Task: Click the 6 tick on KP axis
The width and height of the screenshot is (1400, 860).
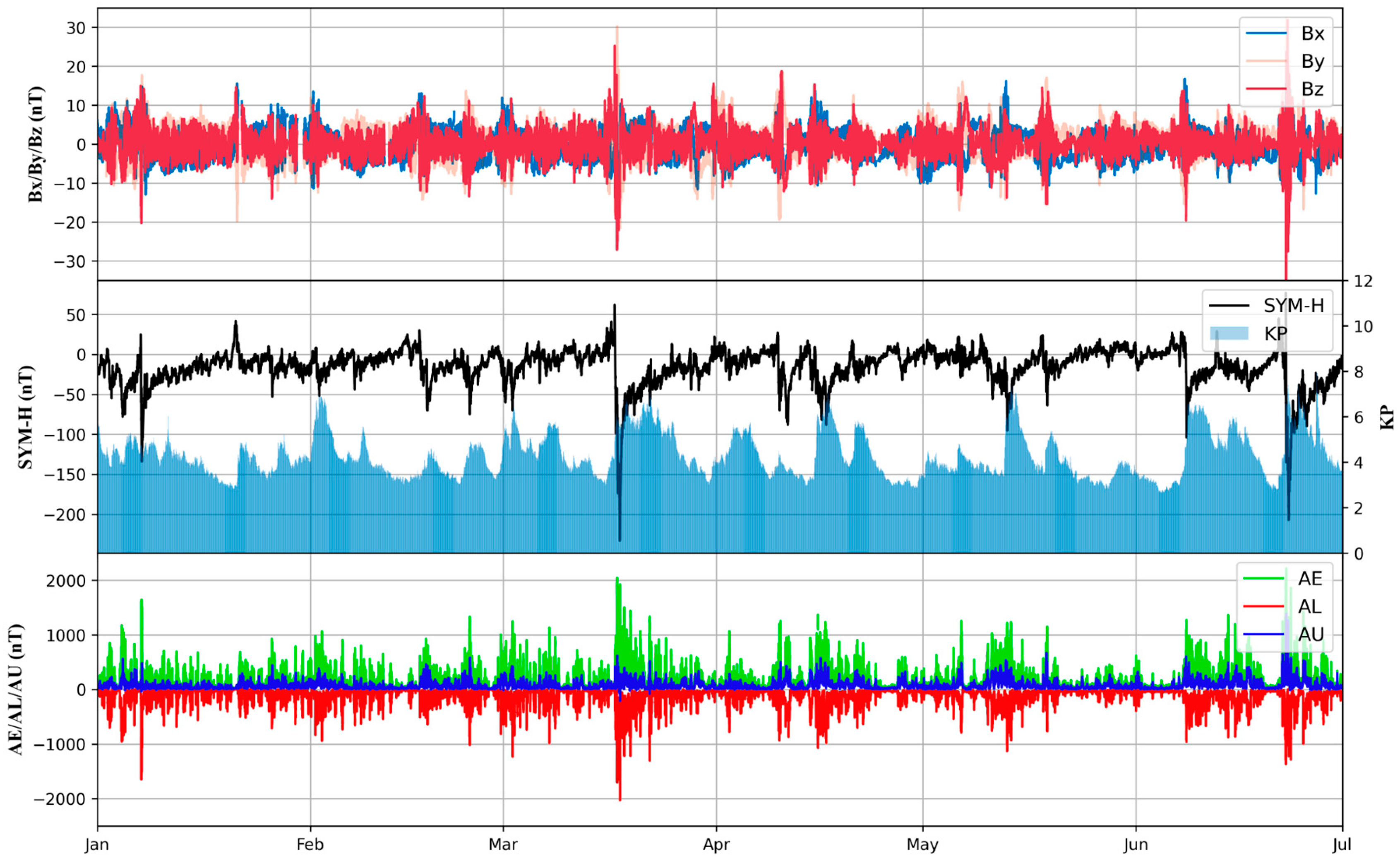Action: click(x=1359, y=417)
